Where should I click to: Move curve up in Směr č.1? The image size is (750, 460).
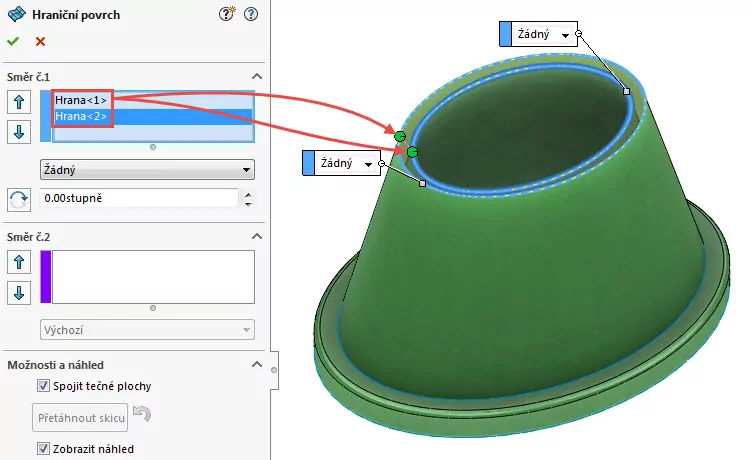(x=19, y=102)
